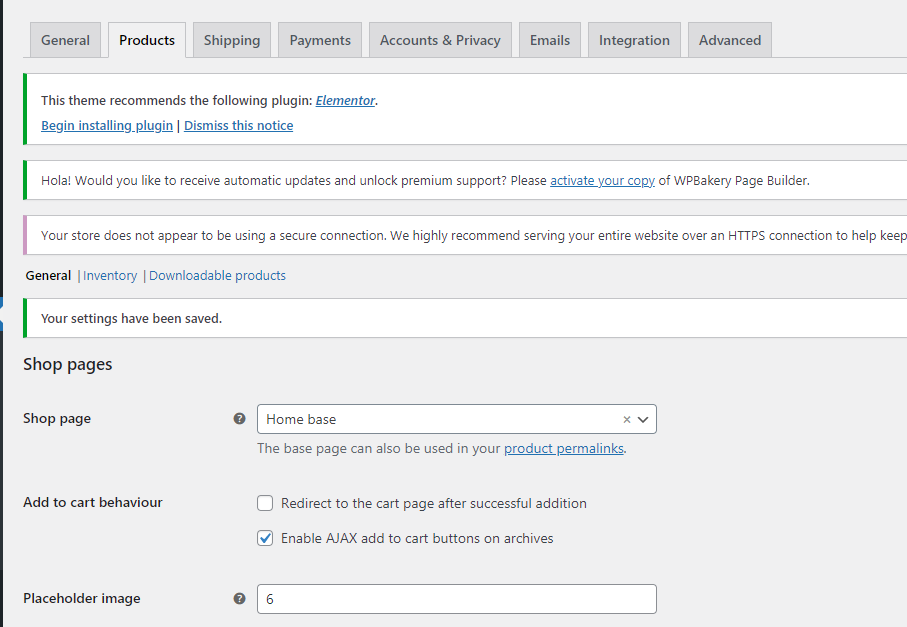The image size is (907, 627).
Task: Open the Accounts & Privacy tab
Action: [440, 41]
